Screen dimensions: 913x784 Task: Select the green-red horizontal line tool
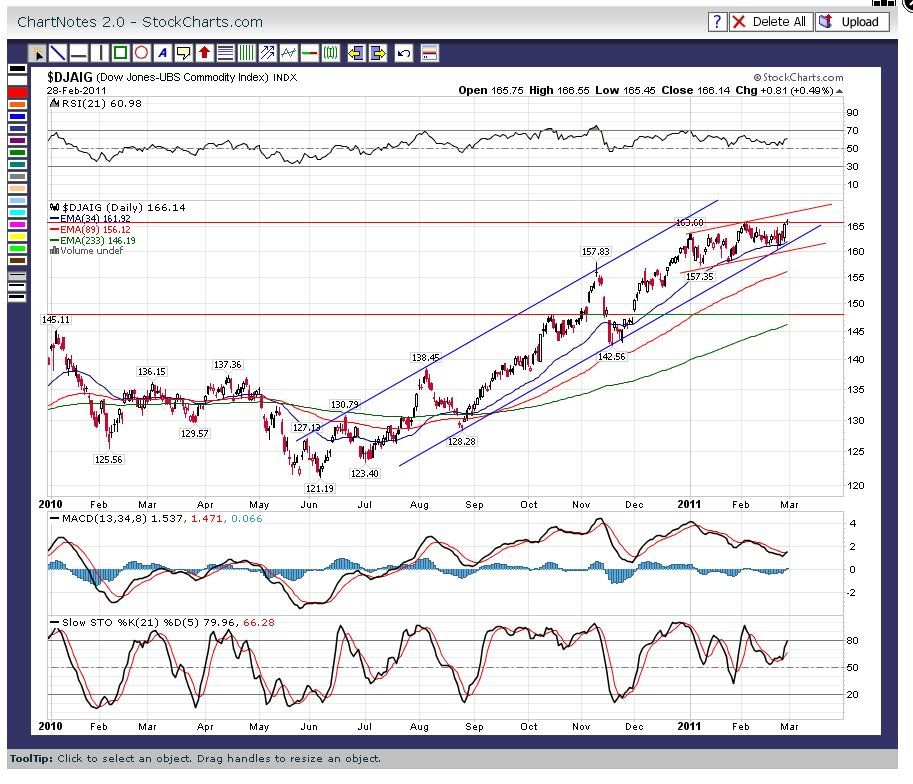pos(309,54)
